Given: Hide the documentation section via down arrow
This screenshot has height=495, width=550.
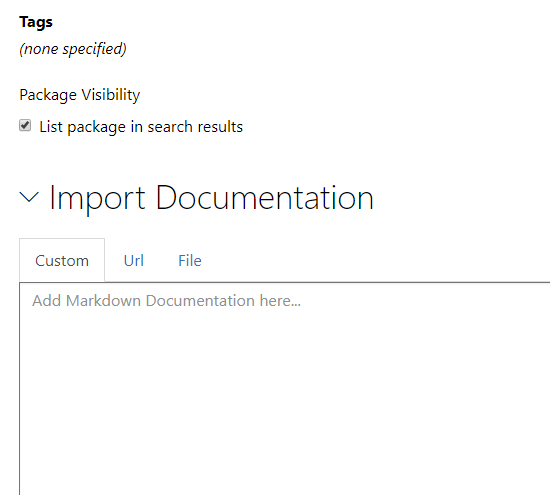Looking at the screenshot, I should [29, 198].
